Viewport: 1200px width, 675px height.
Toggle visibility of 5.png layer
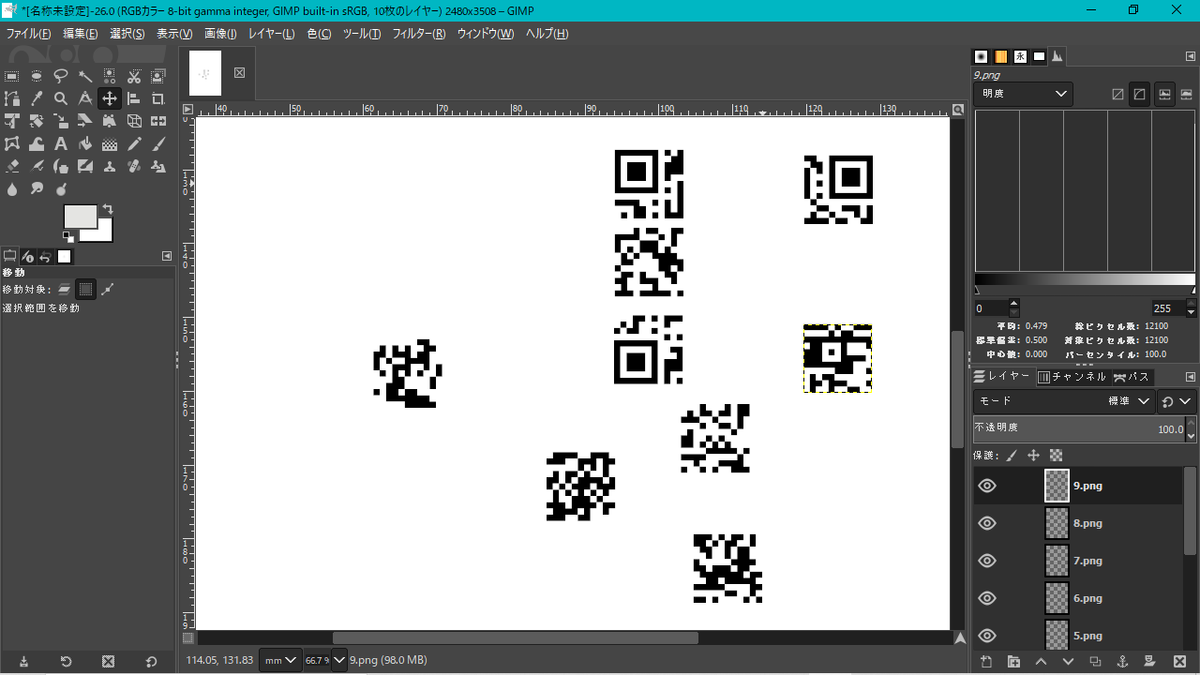[x=987, y=636]
